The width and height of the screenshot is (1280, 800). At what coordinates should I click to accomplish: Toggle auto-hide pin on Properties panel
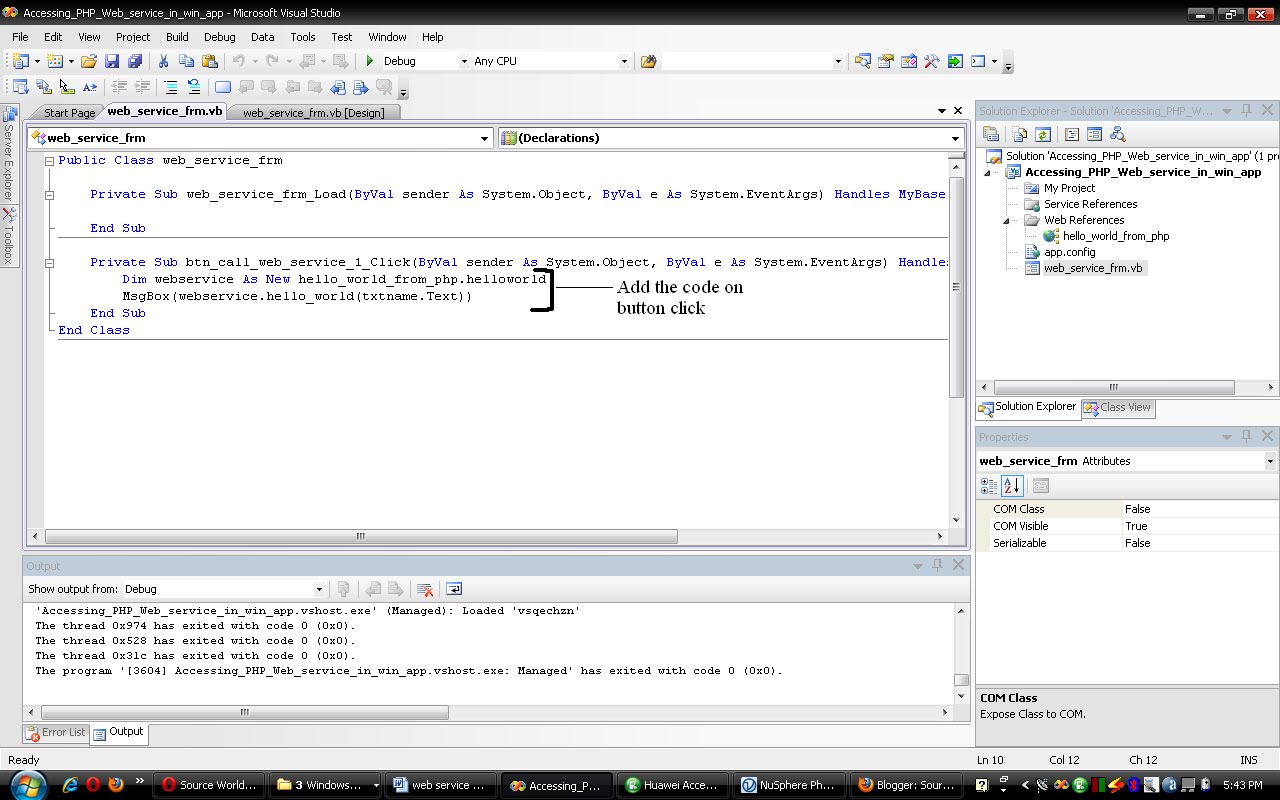[x=1246, y=436]
